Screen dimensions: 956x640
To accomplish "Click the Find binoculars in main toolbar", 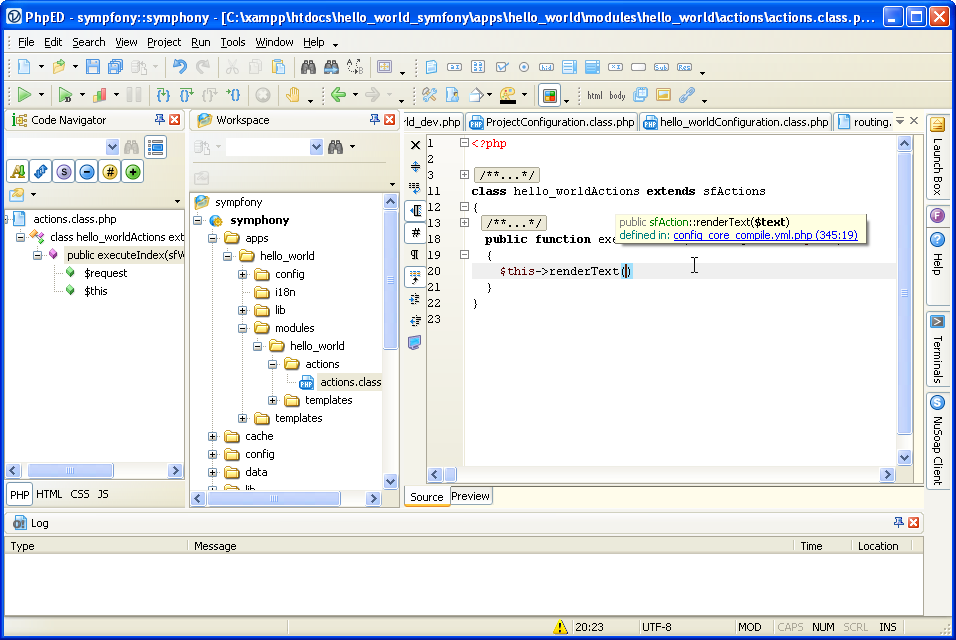I will (x=308, y=67).
